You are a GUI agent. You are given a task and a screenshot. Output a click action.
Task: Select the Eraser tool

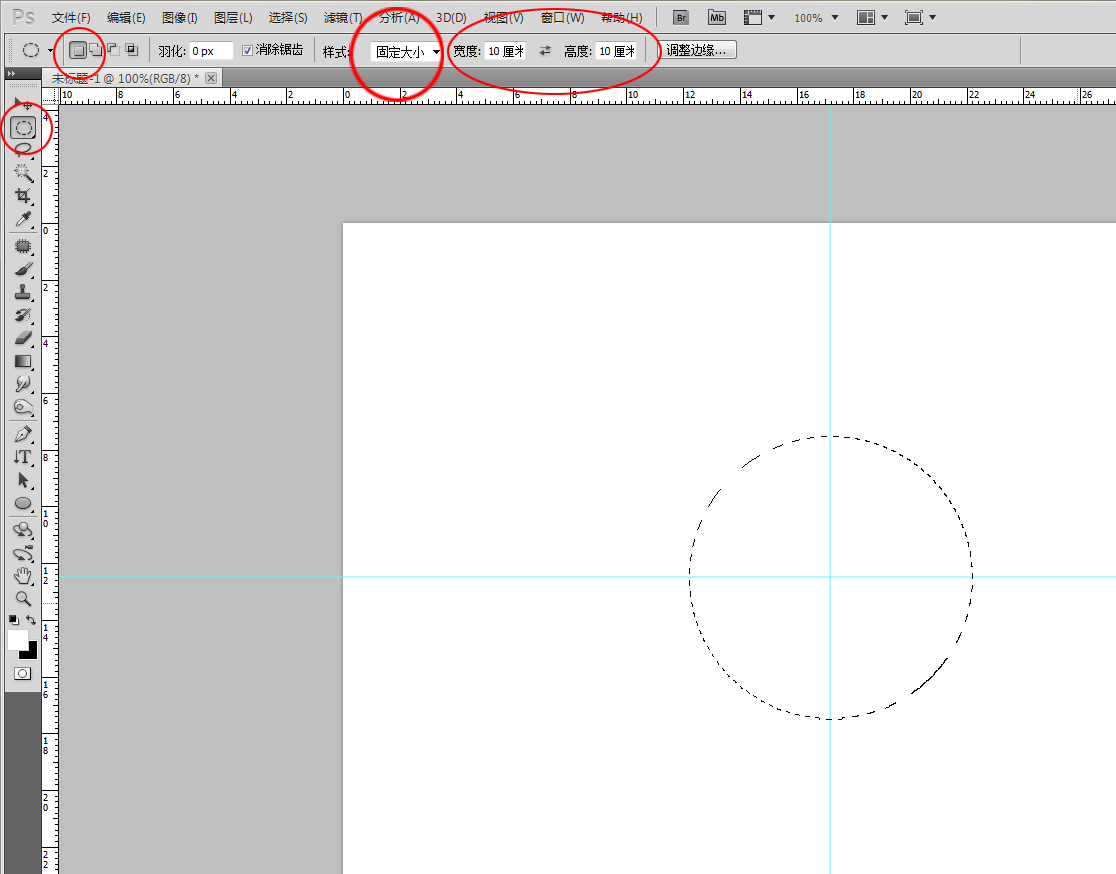23,338
